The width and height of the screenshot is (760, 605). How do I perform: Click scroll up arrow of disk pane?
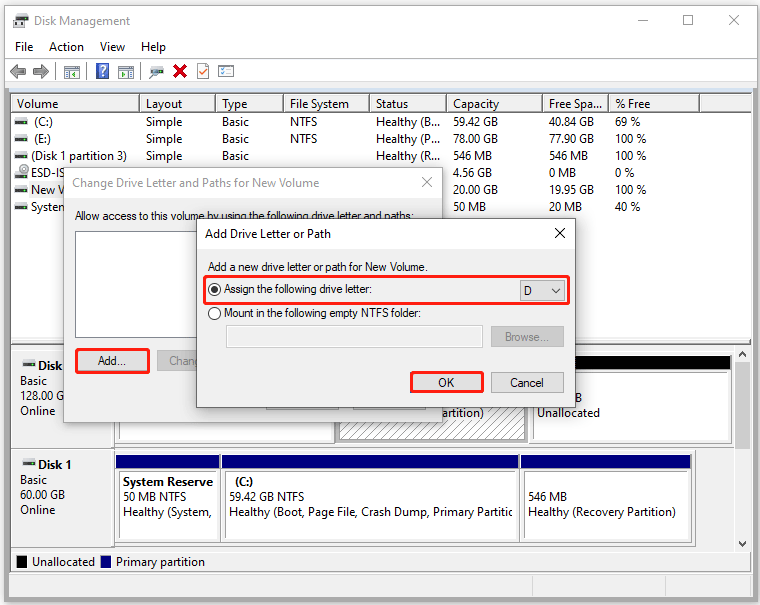[x=742, y=354]
